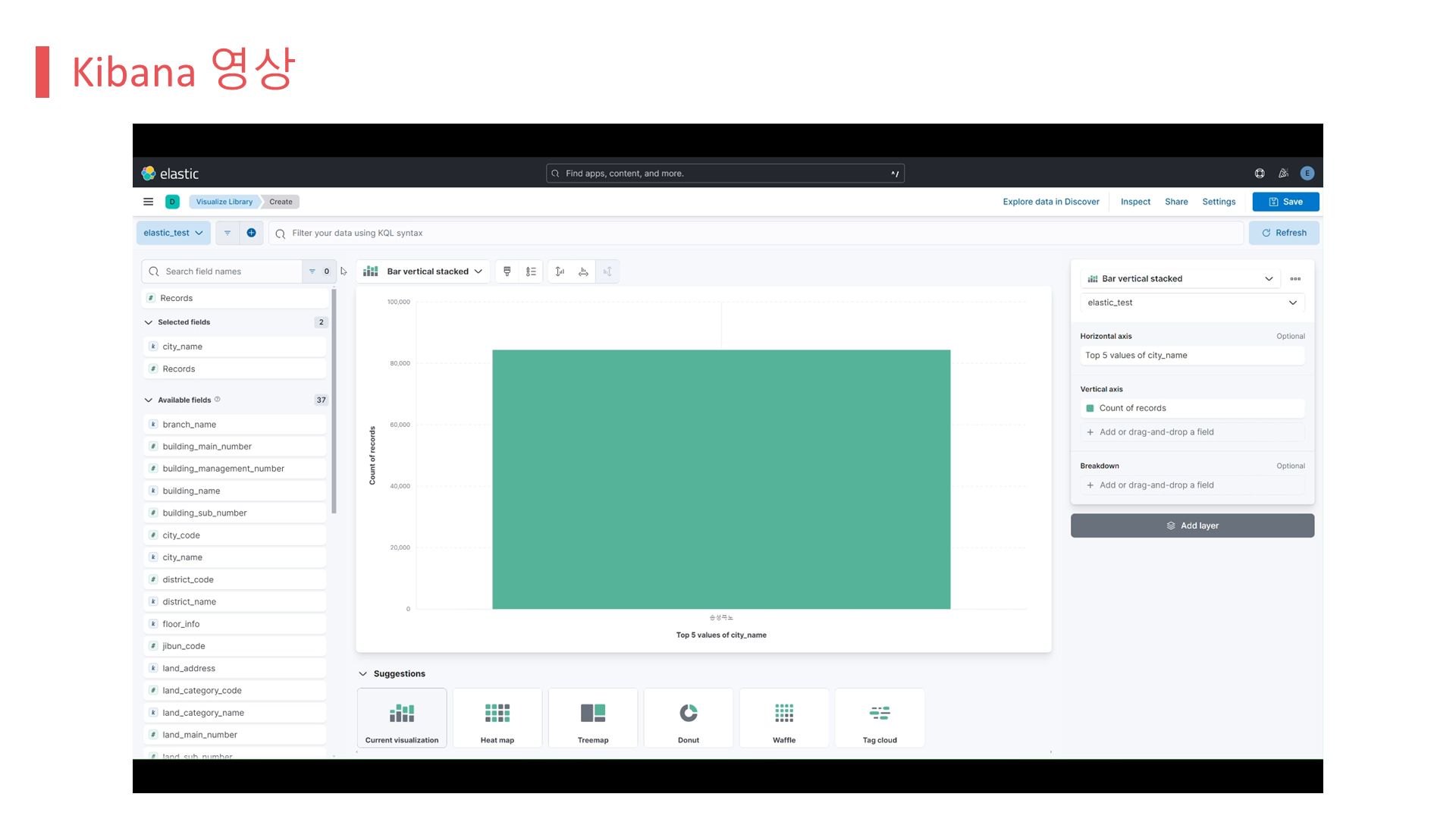Open the elastic_test data view dropdown
Viewport: 1456px width, 819px height.
tap(173, 233)
